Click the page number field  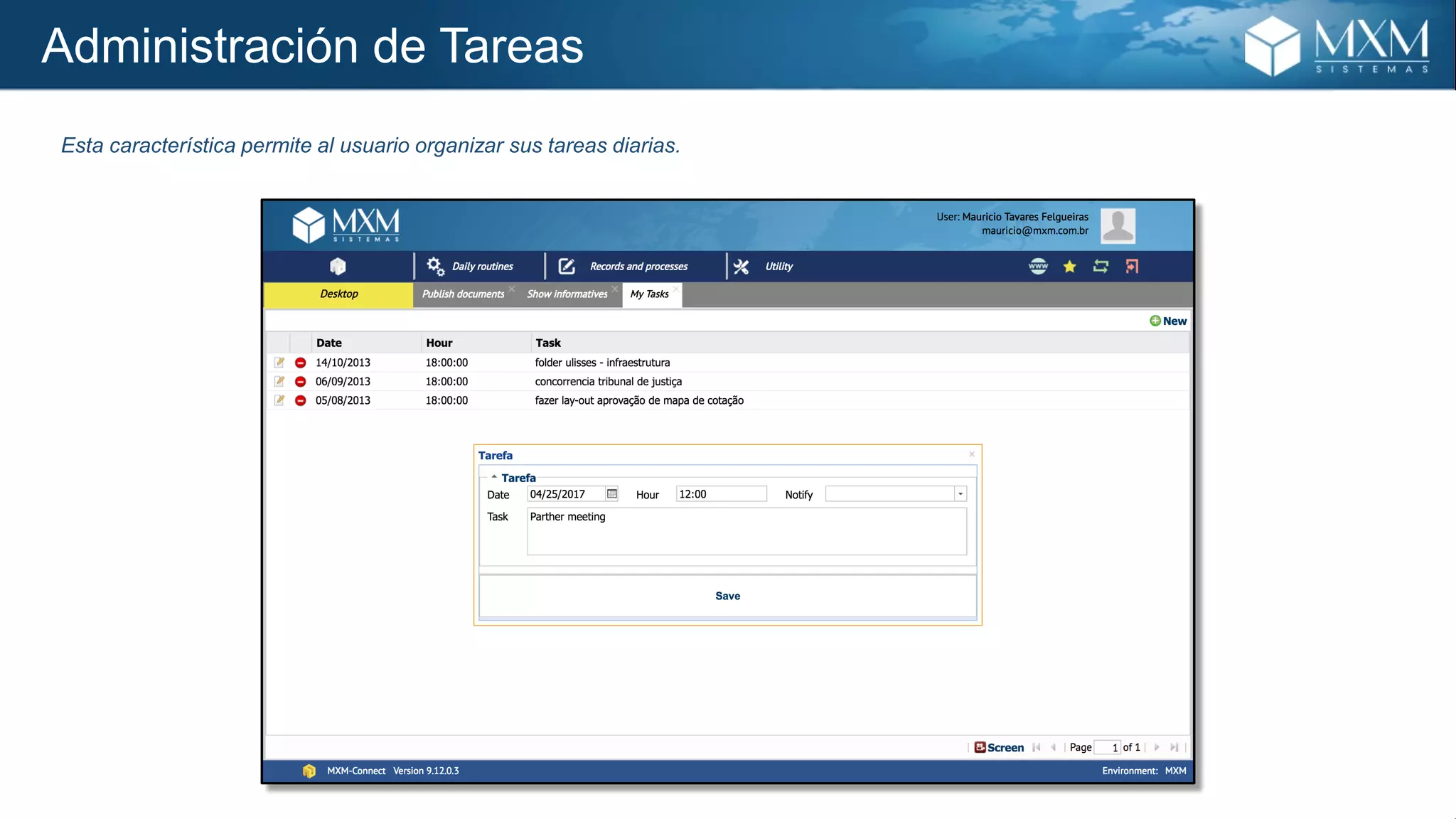(1107, 747)
